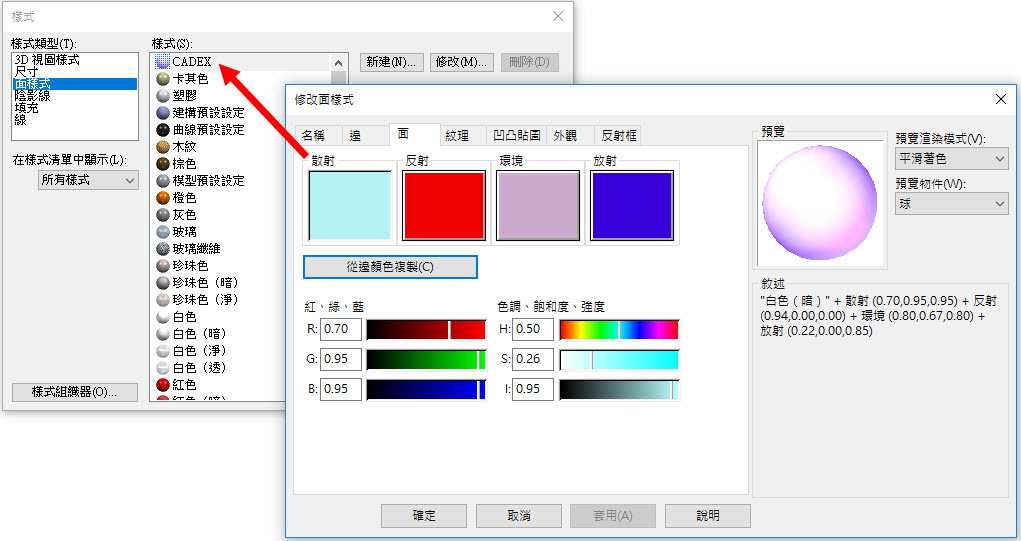Expand the 所有樣式 display filter dropdown

click(x=88, y=180)
